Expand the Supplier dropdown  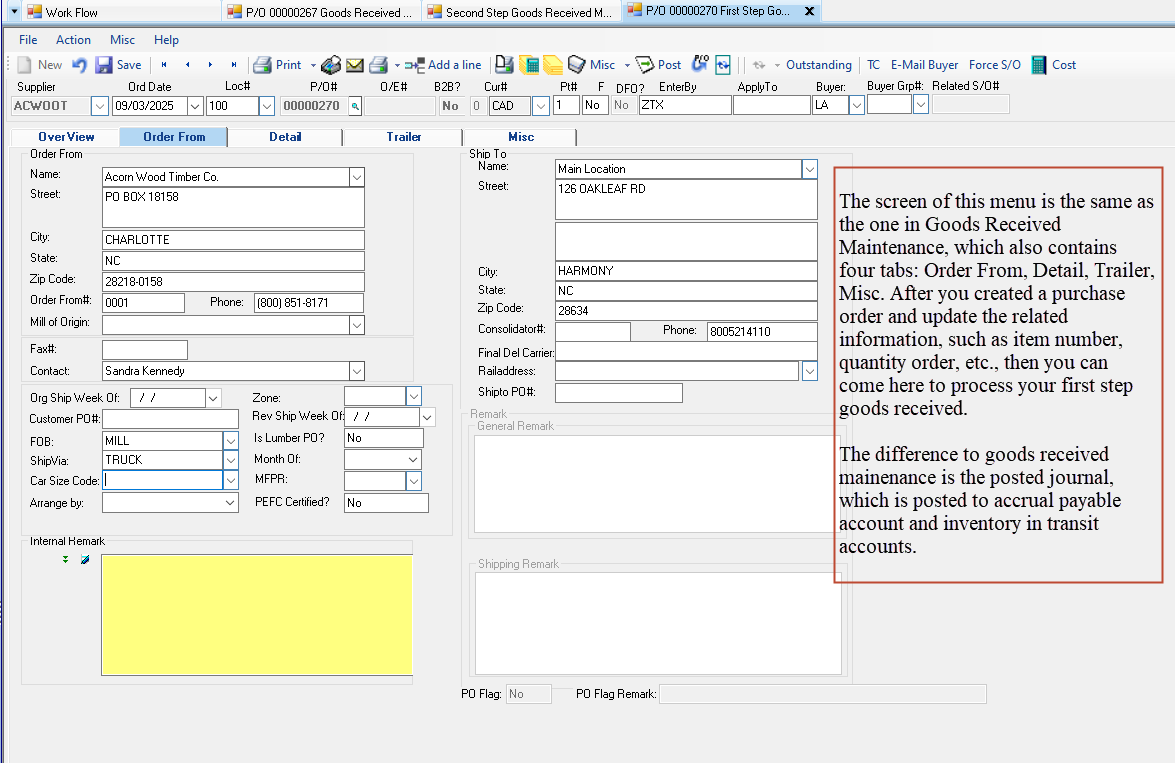pyautogui.click(x=99, y=106)
